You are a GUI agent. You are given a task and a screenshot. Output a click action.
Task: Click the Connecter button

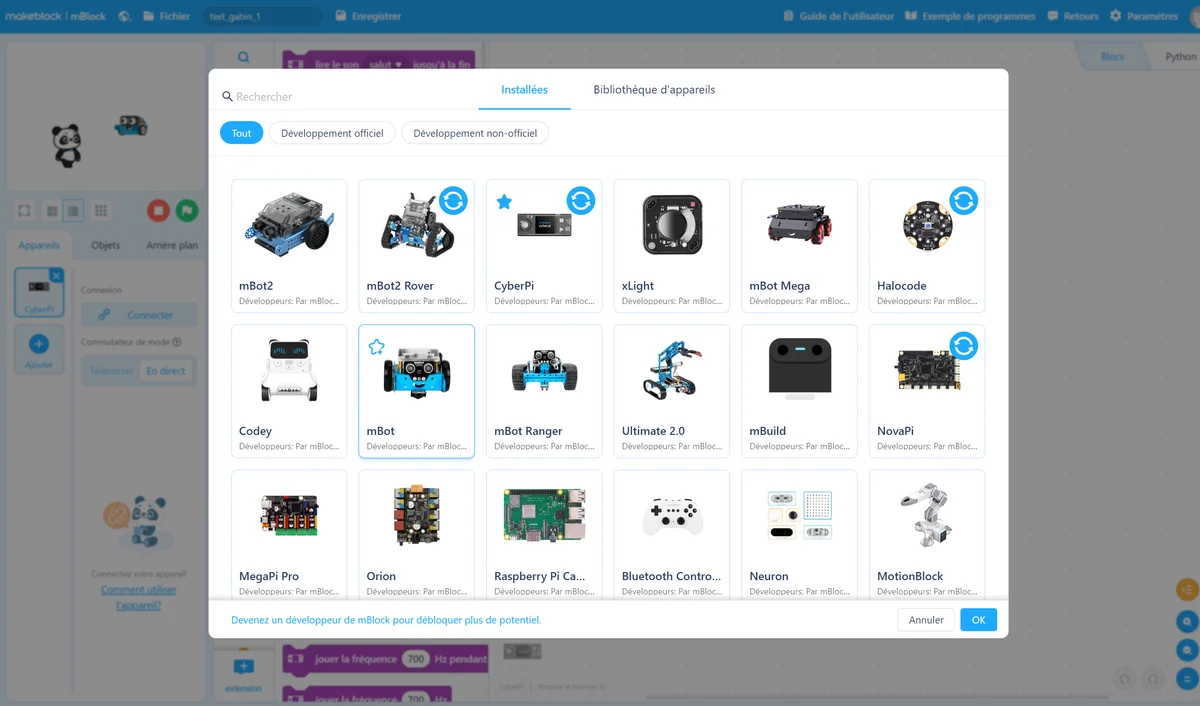139,315
